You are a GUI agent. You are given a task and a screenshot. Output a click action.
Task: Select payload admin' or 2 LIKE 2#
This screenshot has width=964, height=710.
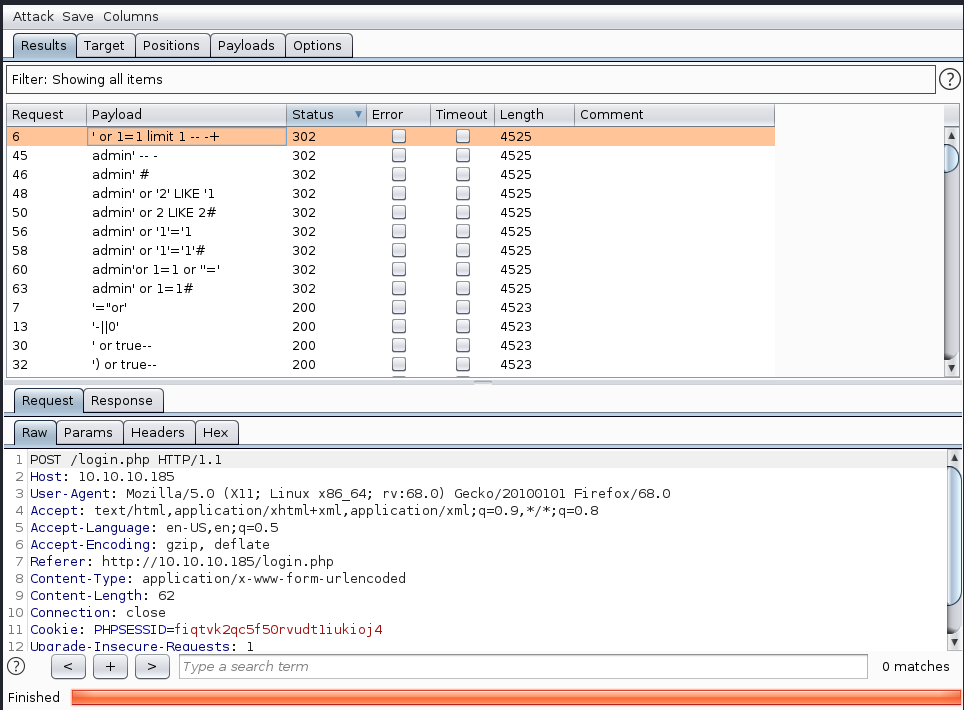click(x=154, y=213)
